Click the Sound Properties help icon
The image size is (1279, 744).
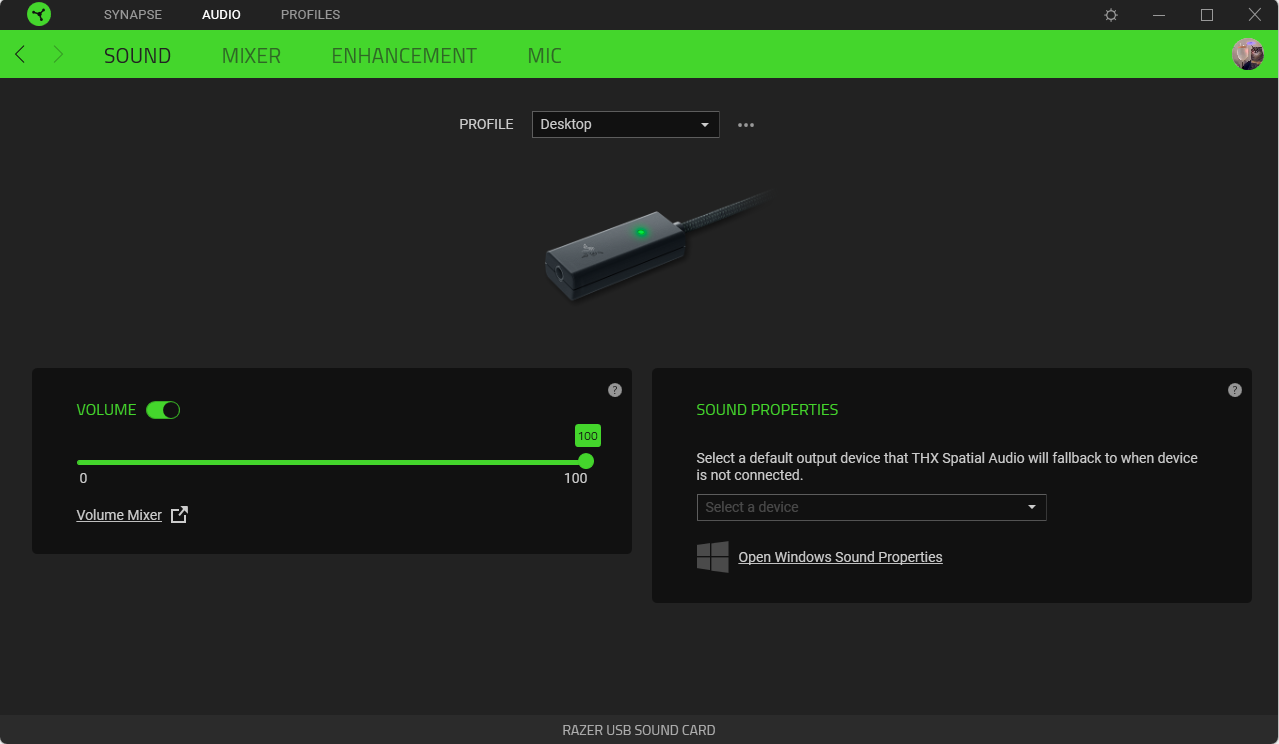point(1235,390)
